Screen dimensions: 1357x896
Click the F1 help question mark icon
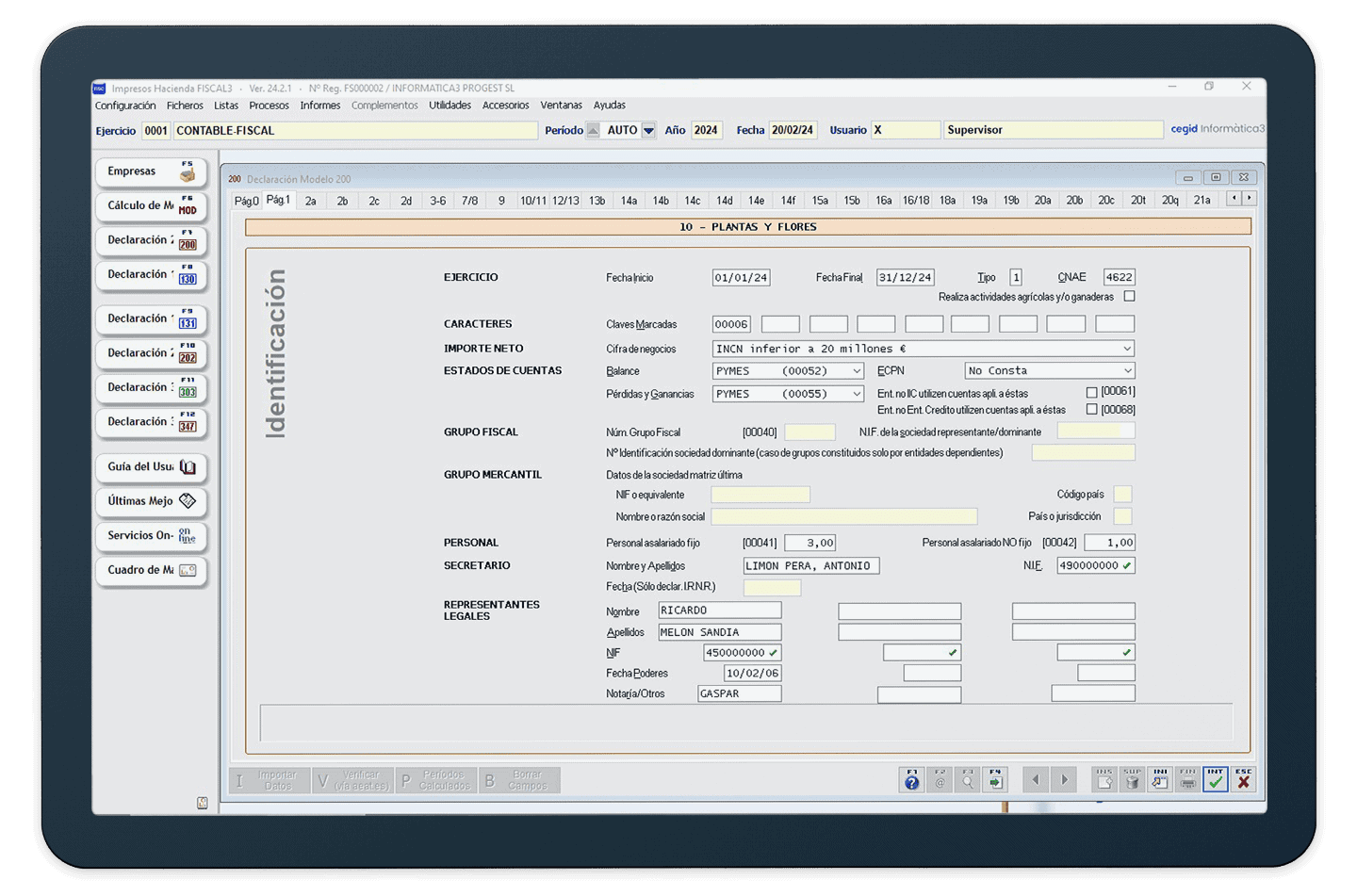(x=911, y=780)
